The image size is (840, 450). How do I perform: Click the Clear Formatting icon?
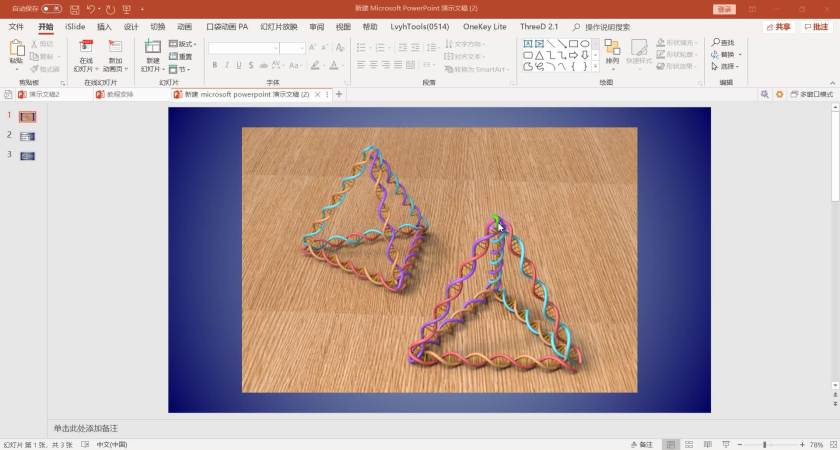tap(340, 48)
